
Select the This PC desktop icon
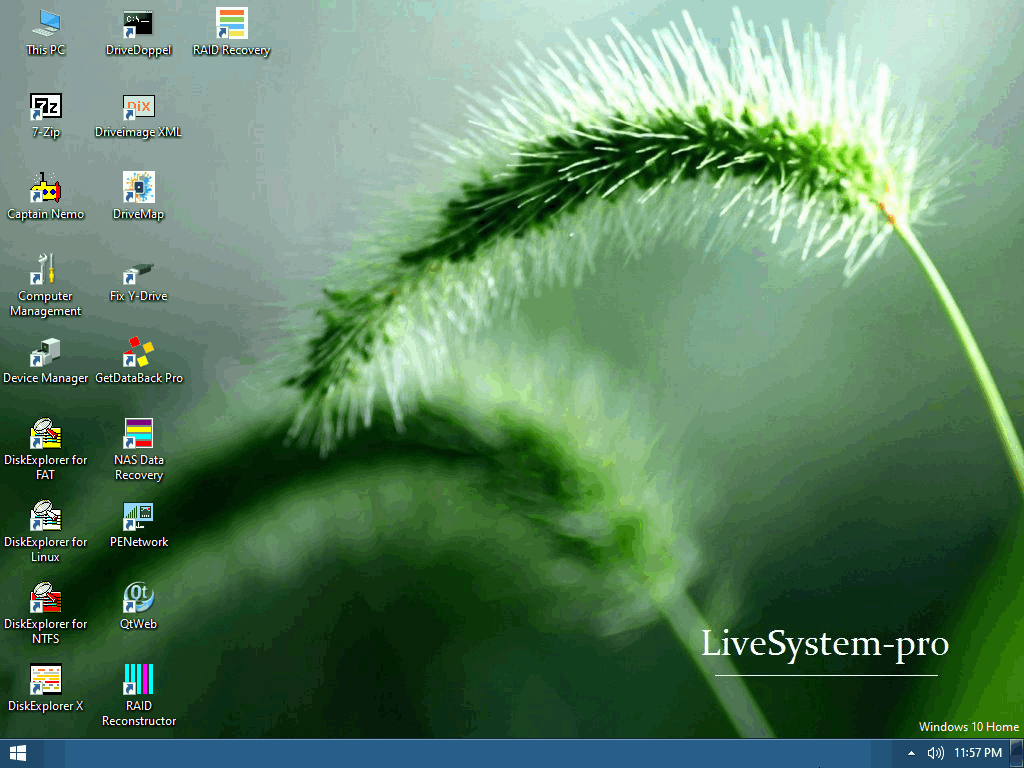(x=45, y=23)
